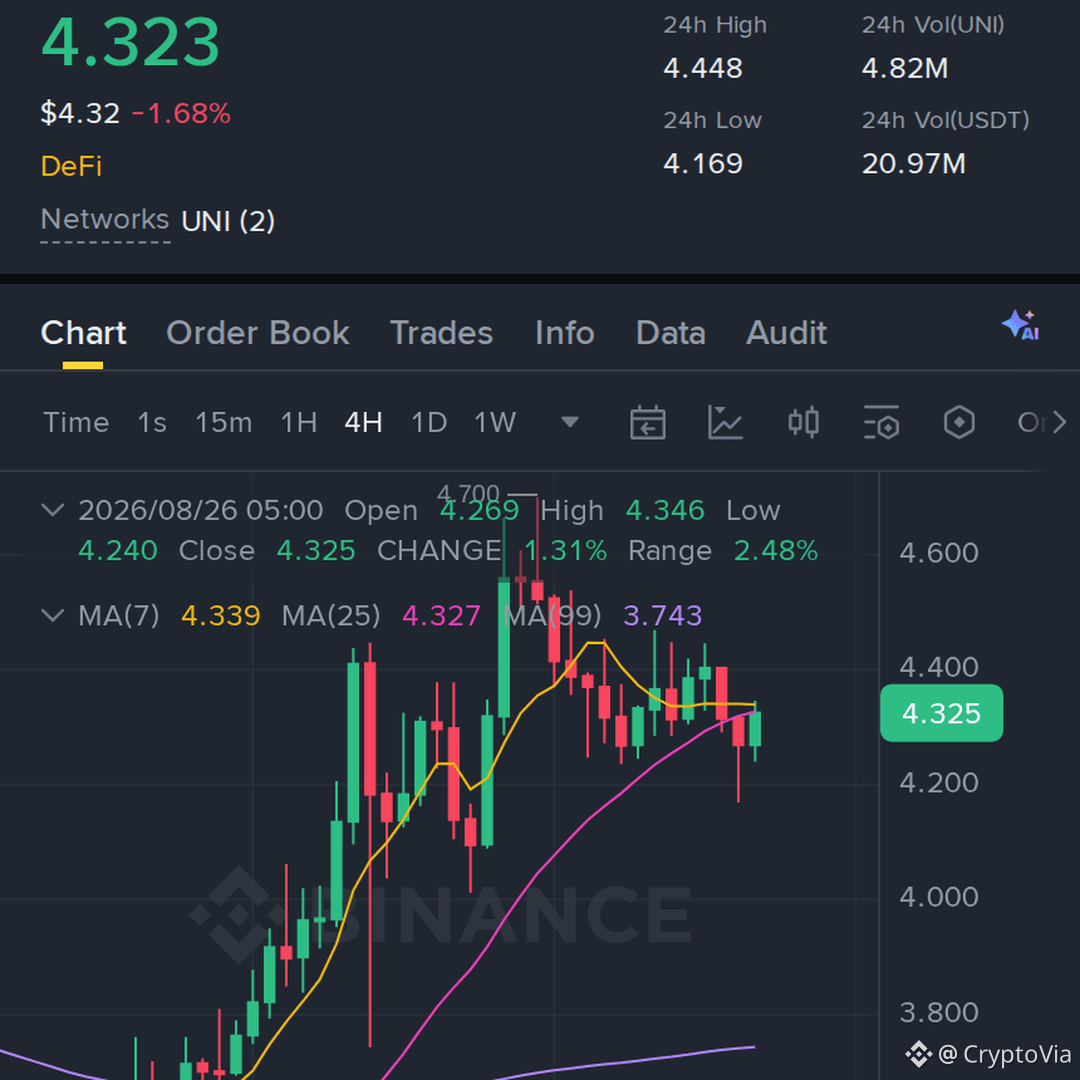Click the UNI (2) networks value
Viewport: 1080px width, 1080px height.
tap(228, 221)
